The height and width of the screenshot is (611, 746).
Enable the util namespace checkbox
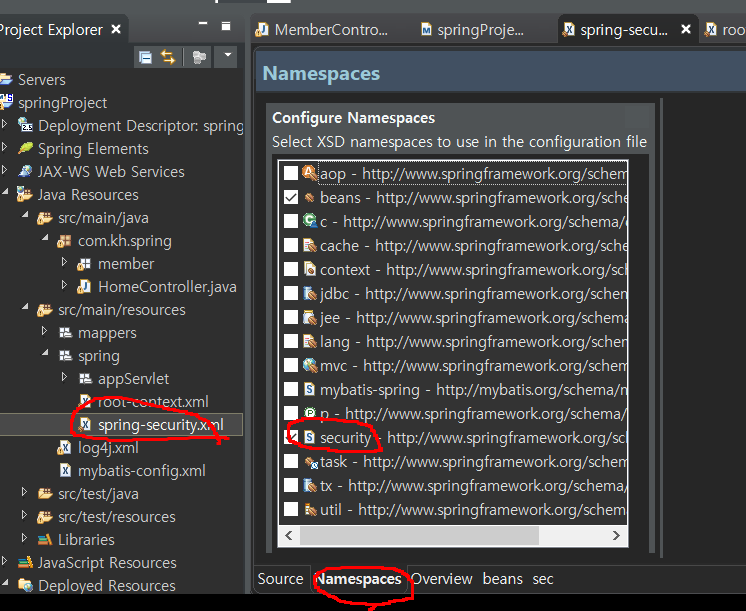click(291, 509)
